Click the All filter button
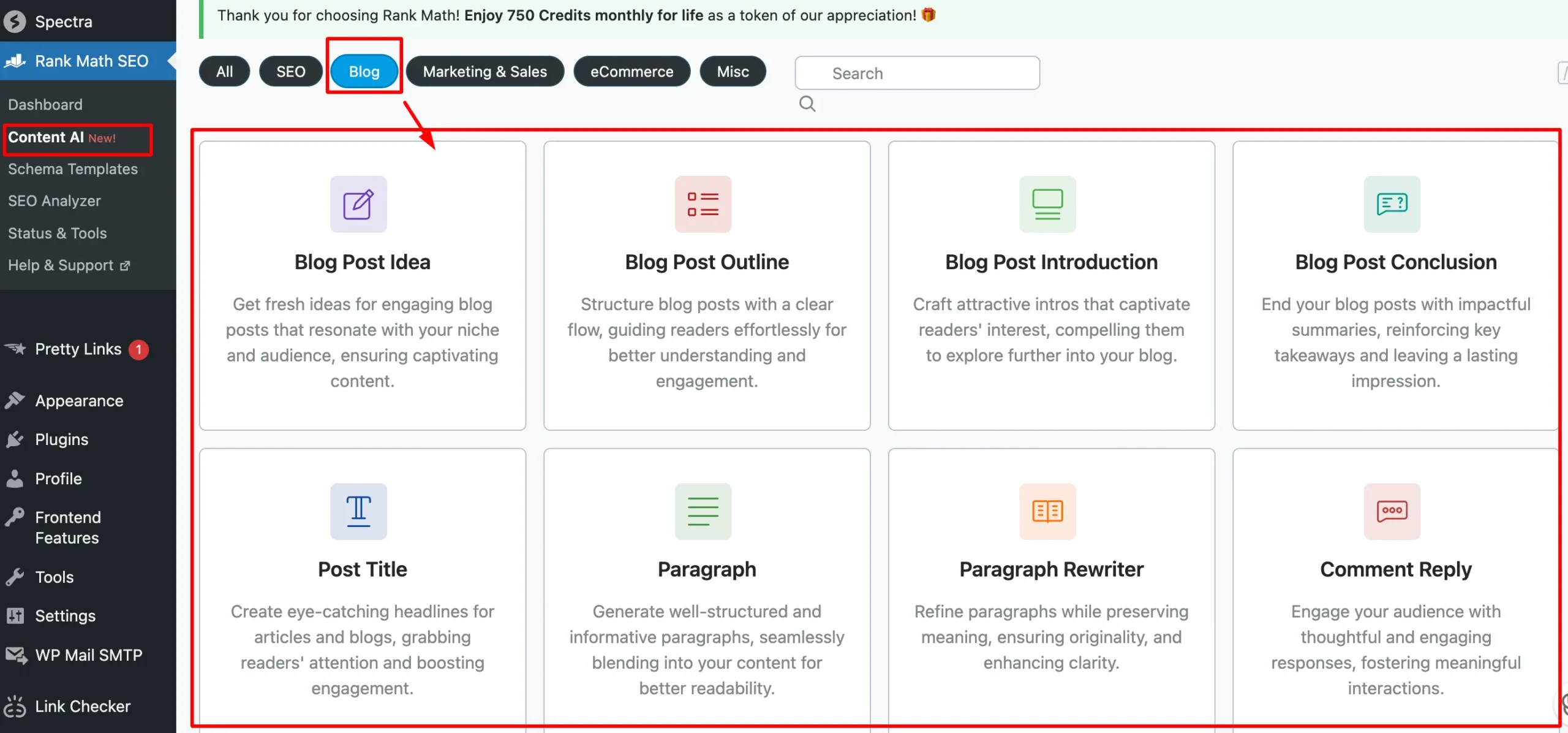 [x=224, y=71]
